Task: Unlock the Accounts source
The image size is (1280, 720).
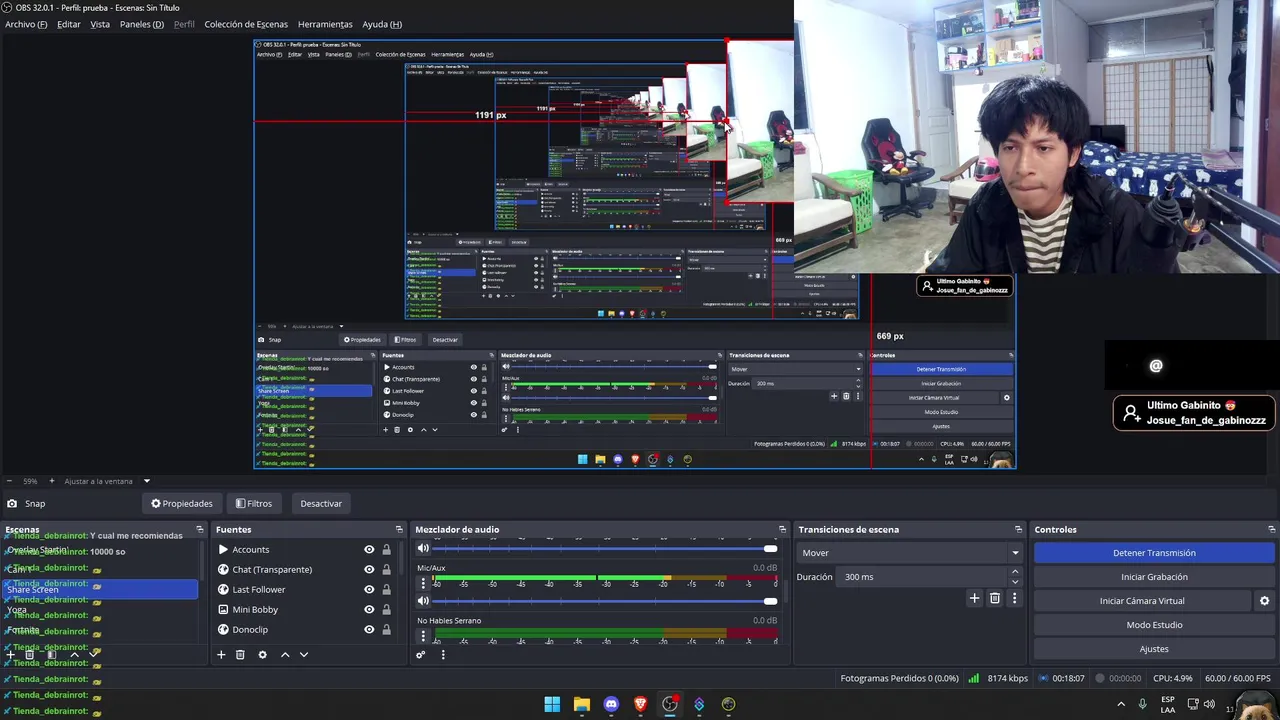Action: click(x=386, y=549)
